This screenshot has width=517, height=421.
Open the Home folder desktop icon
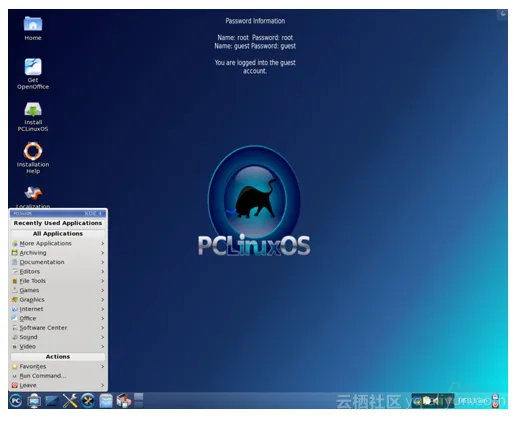[x=33, y=28]
